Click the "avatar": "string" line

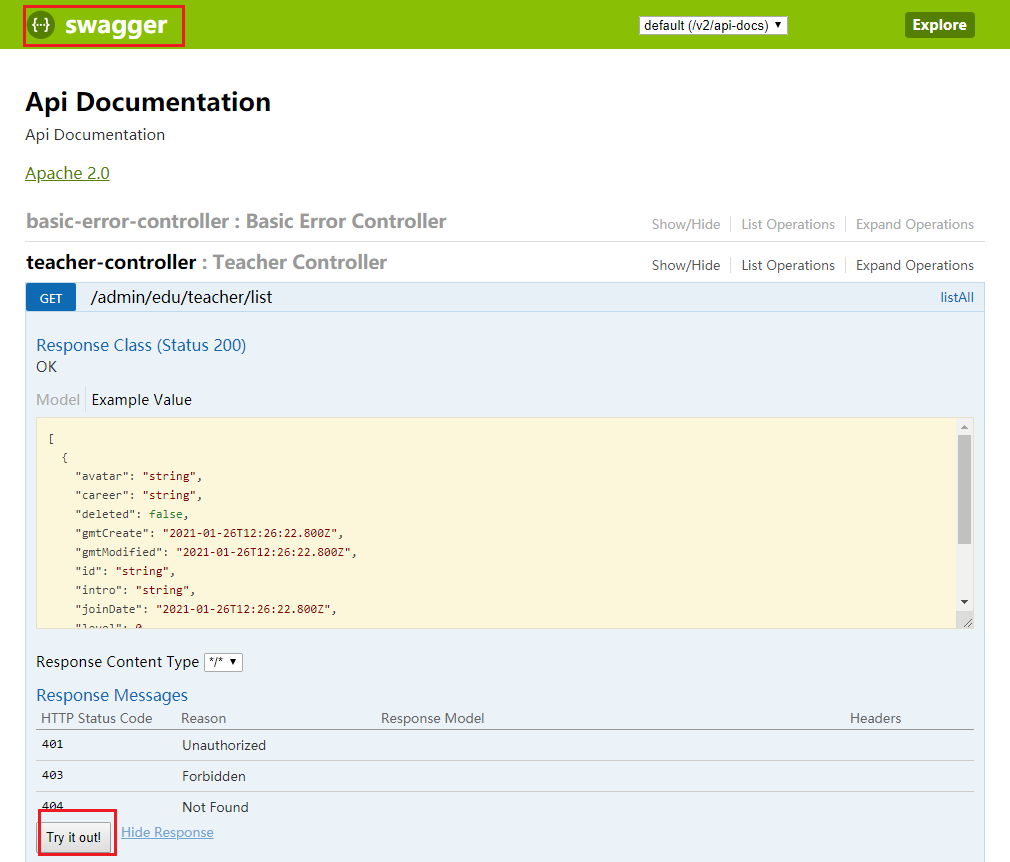(x=138, y=476)
